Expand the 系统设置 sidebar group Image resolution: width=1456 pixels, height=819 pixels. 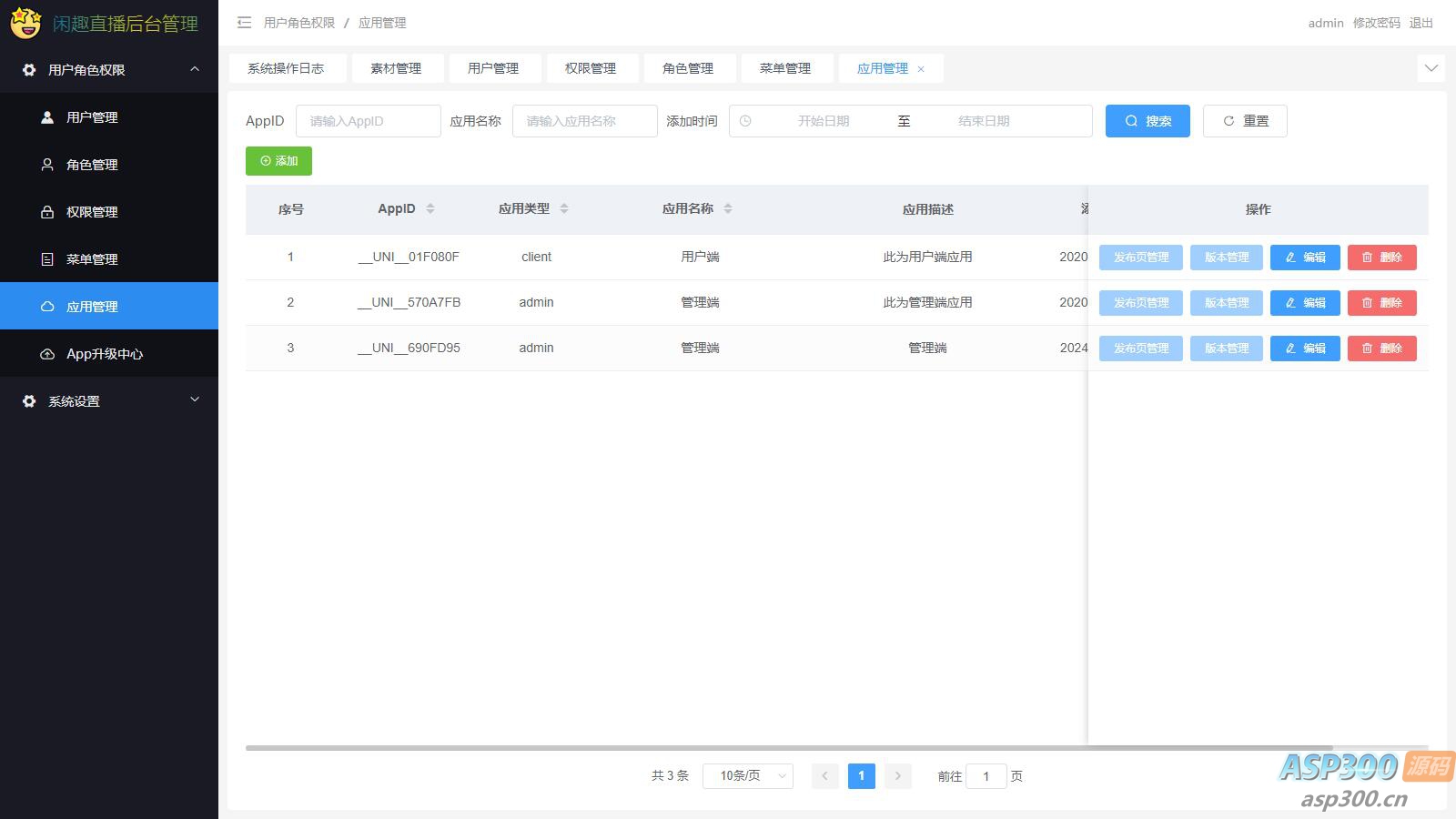click(194, 400)
